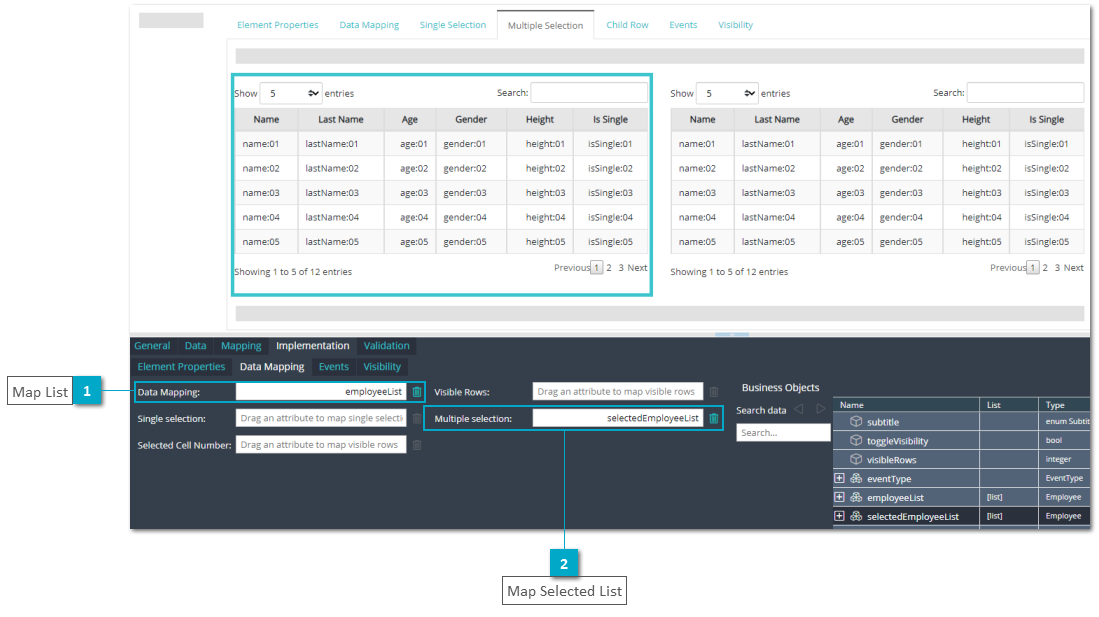Screen dimensions: 1099x617
Task: Open the Visibility top tab
Action: [x=735, y=25]
